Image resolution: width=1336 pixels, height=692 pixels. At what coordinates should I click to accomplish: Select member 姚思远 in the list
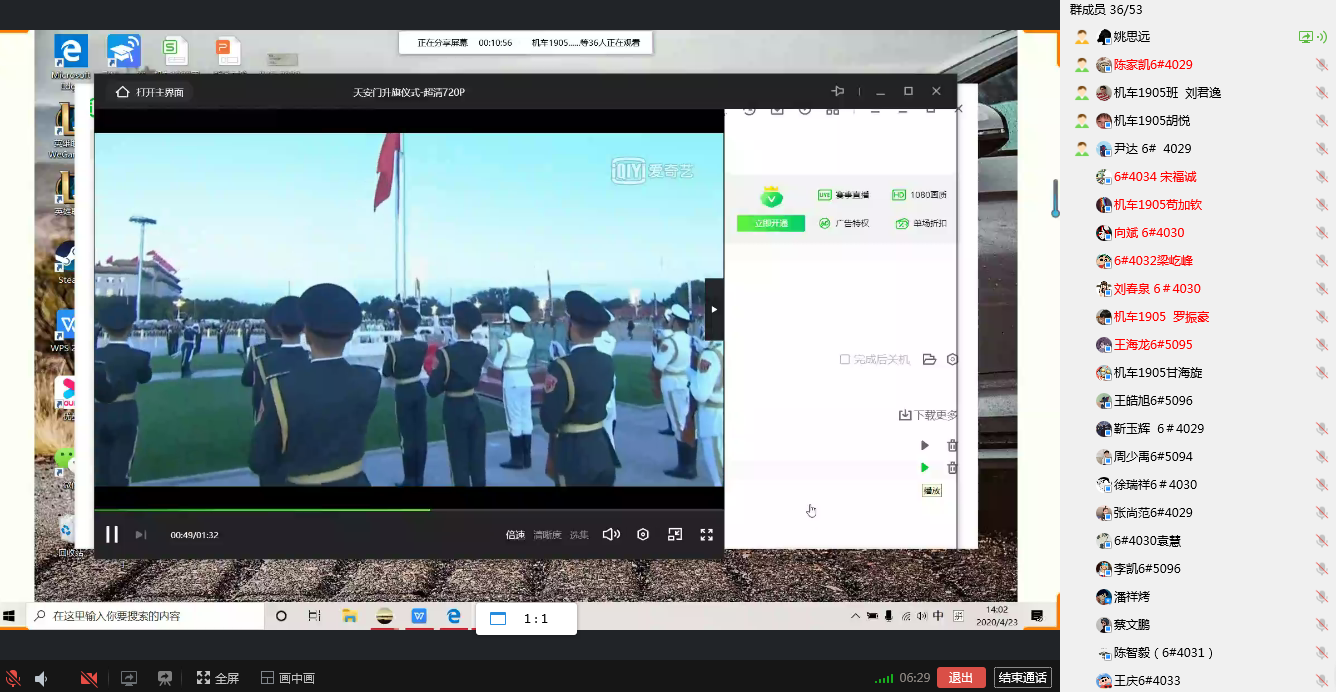point(1198,37)
